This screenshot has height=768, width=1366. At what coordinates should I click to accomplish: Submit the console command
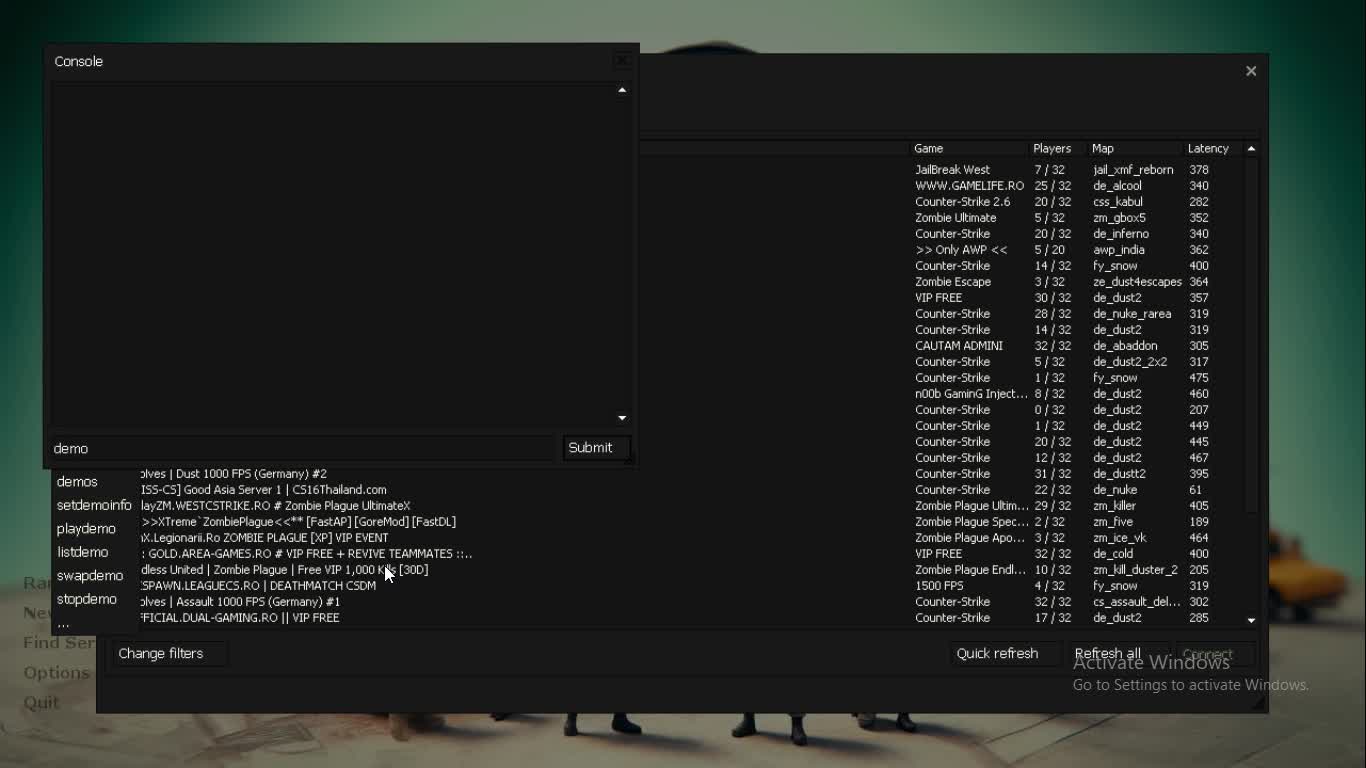[x=596, y=448]
